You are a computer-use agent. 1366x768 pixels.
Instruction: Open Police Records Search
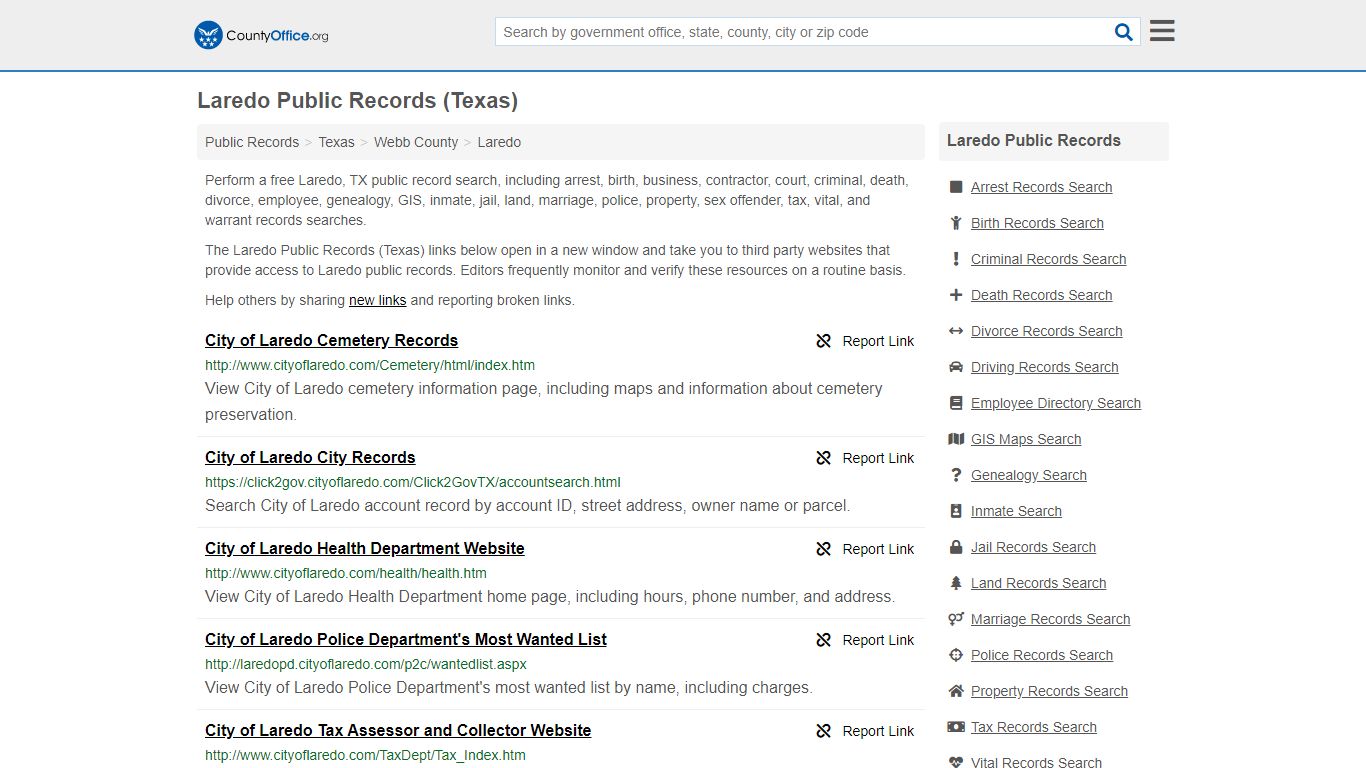click(1041, 655)
